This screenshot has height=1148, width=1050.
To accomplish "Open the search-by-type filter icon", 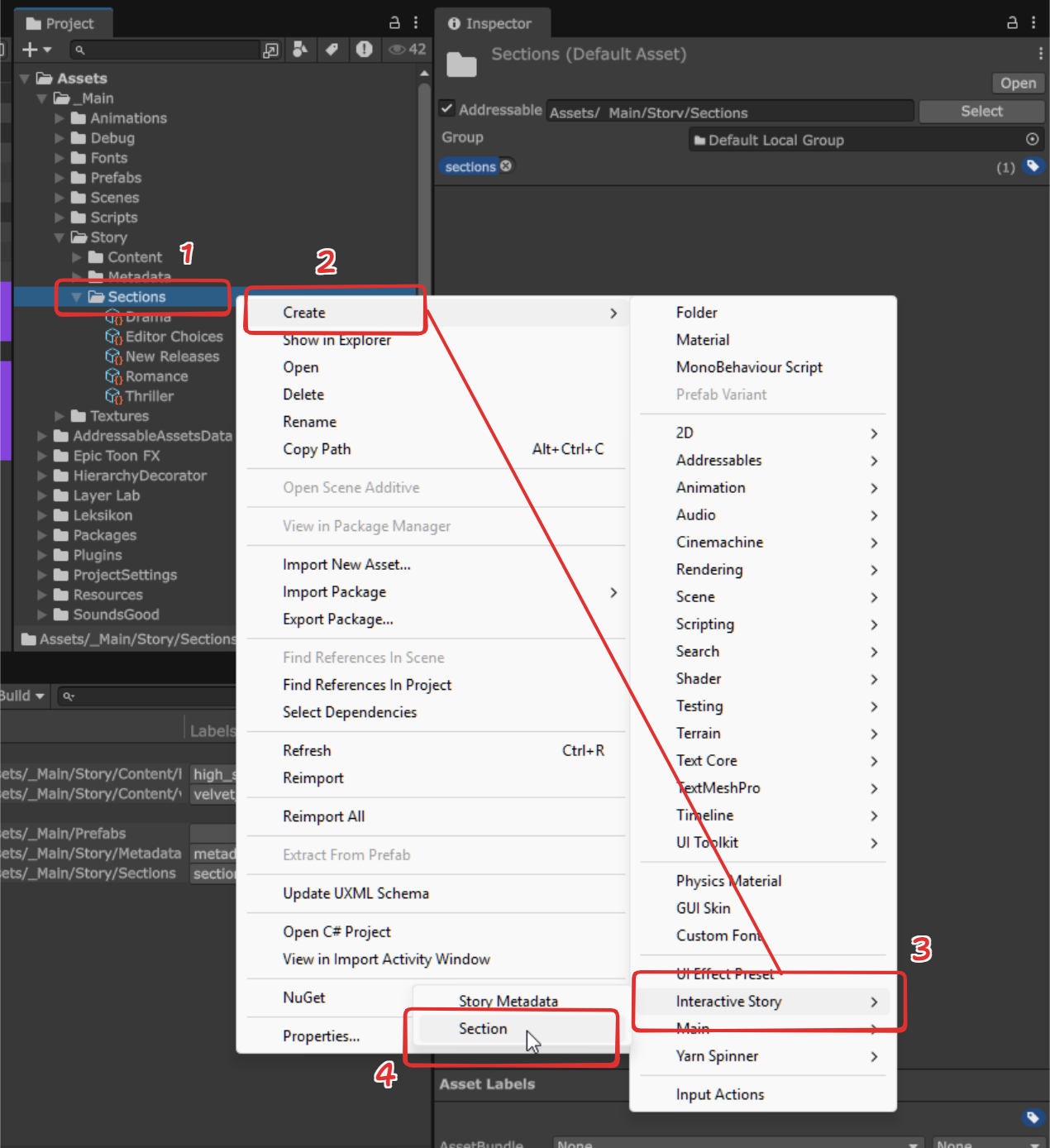I will tap(300, 50).
